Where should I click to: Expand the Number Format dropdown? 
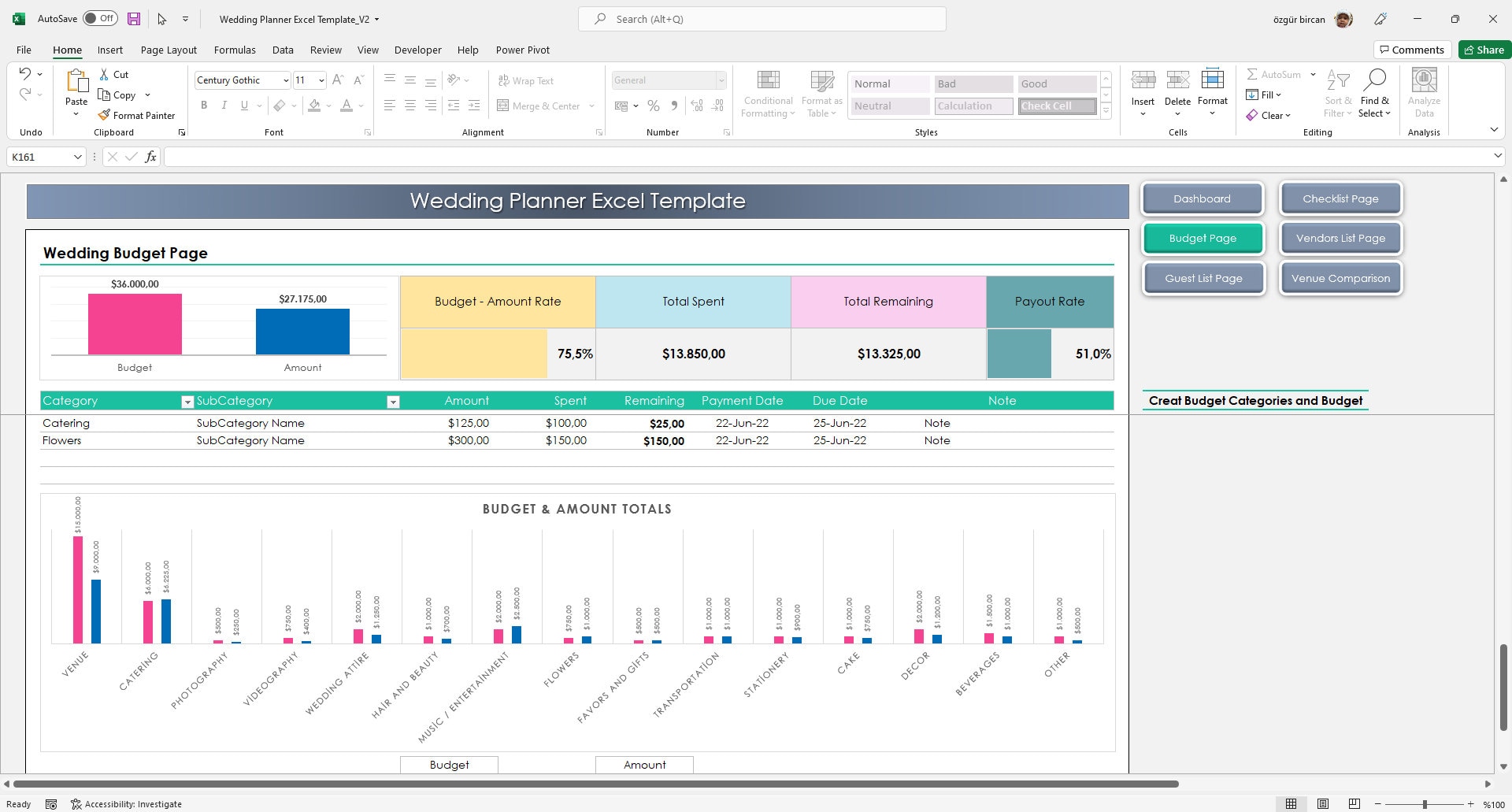point(721,80)
